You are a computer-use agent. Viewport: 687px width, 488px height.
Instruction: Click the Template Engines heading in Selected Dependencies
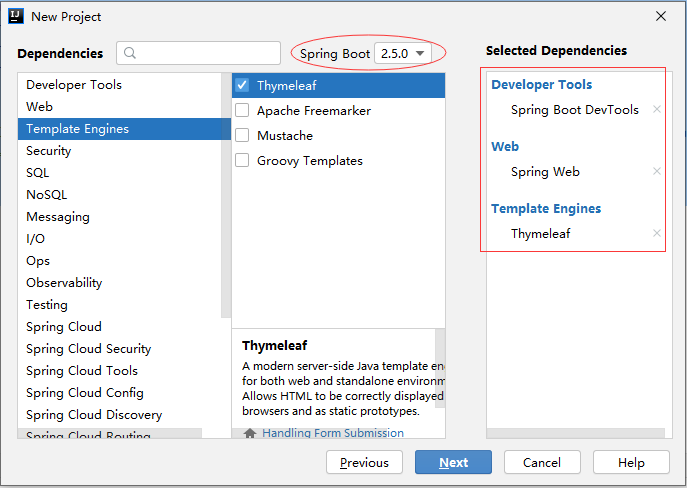pyautogui.click(x=546, y=209)
